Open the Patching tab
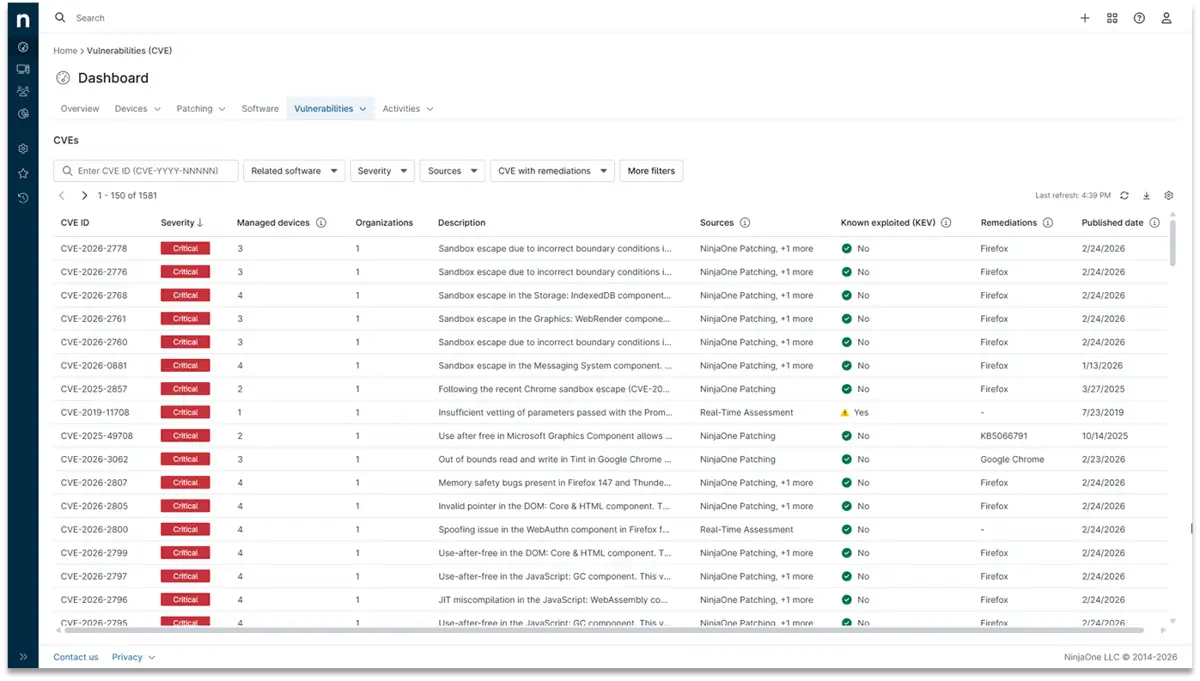 click(x=201, y=109)
